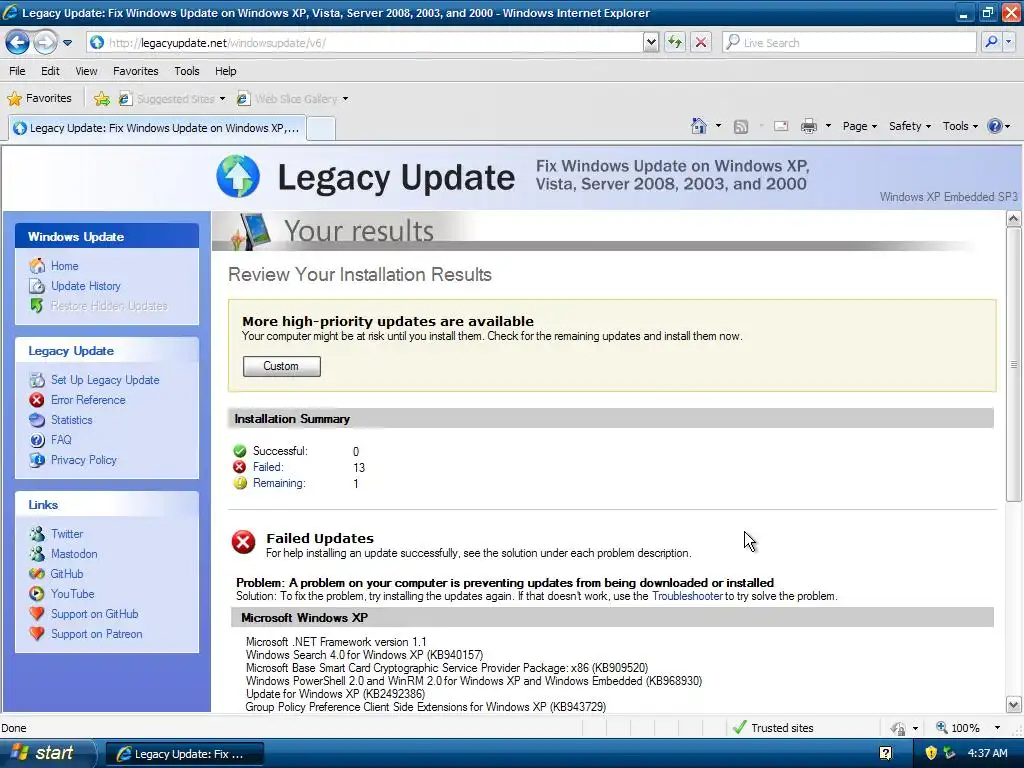The image size is (1024, 768).
Task: Click the Read Mail icon
Action: pos(781,126)
